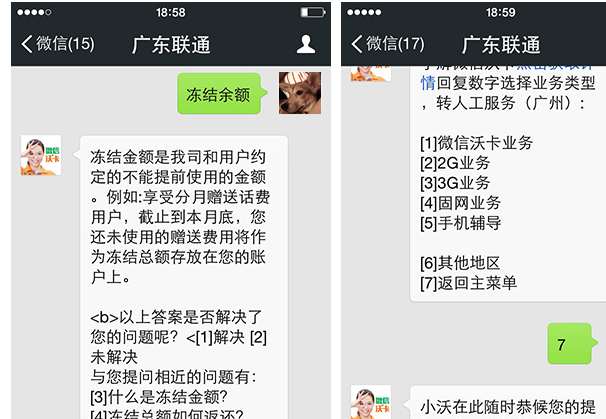Screen dimensions: 606x419
Task: Select option [5]手机辅导
Action: (x=461, y=223)
